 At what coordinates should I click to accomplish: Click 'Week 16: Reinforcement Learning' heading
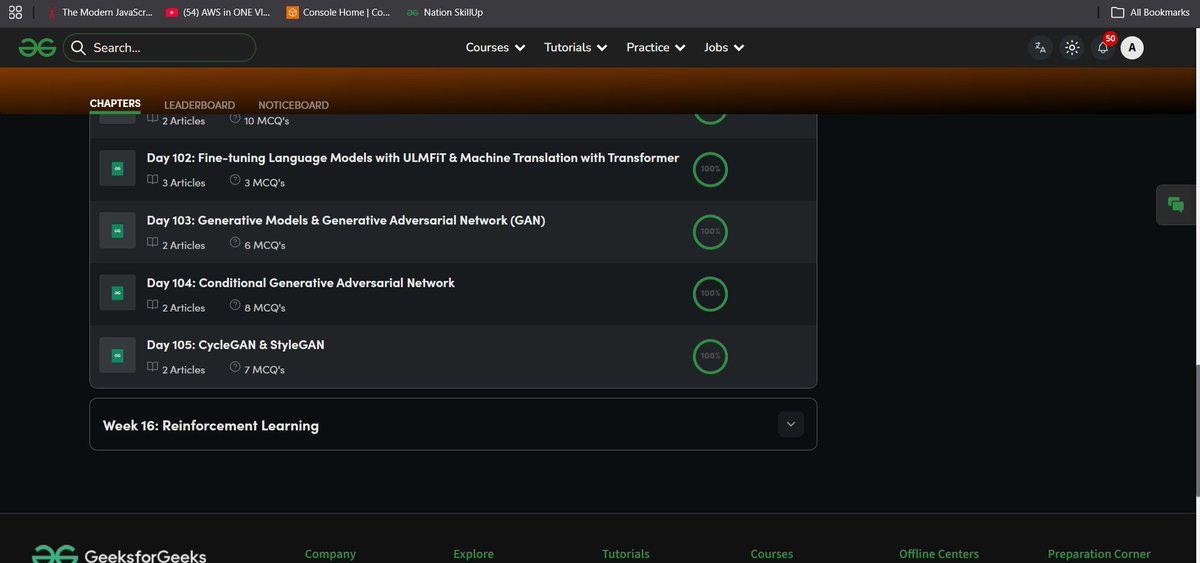pyautogui.click(x=211, y=425)
